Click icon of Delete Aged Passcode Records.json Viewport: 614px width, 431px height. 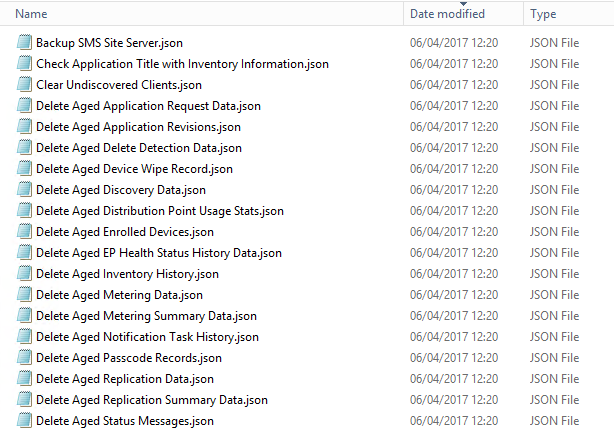pyautogui.click(x=25, y=358)
